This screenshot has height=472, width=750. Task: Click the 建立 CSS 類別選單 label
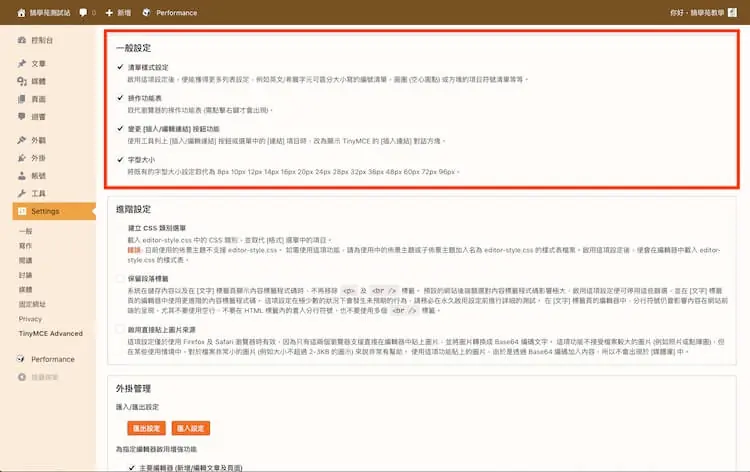click(x=157, y=228)
